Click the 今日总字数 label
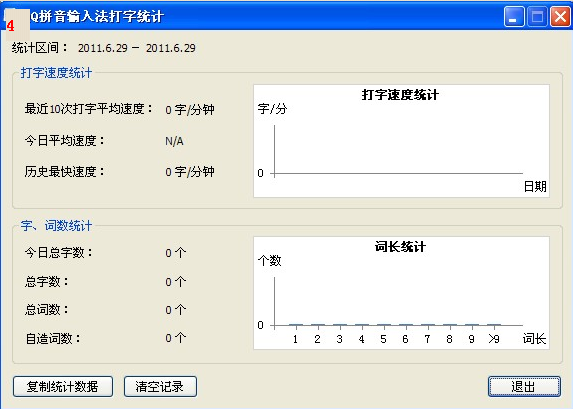573x409 pixels. [x=58, y=252]
